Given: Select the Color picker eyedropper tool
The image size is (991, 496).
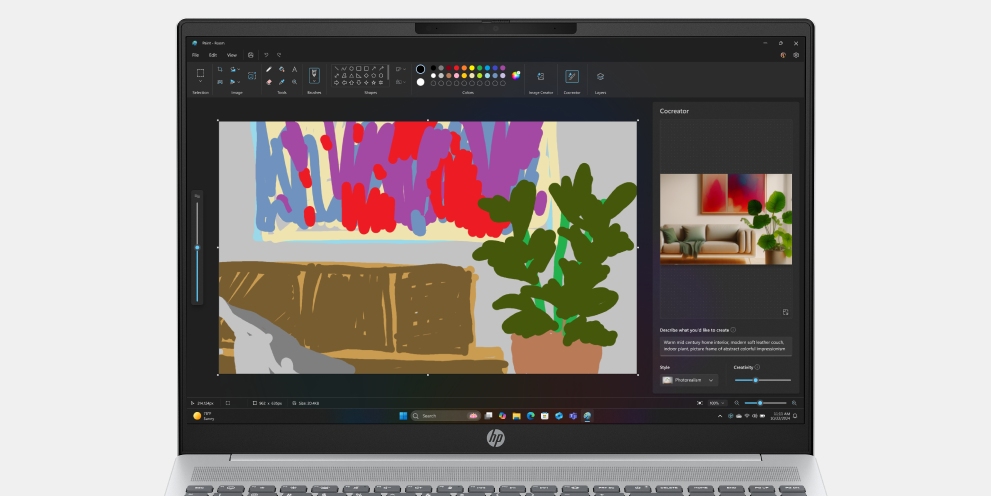Looking at the screenshot, I should (x=282, y=82).
